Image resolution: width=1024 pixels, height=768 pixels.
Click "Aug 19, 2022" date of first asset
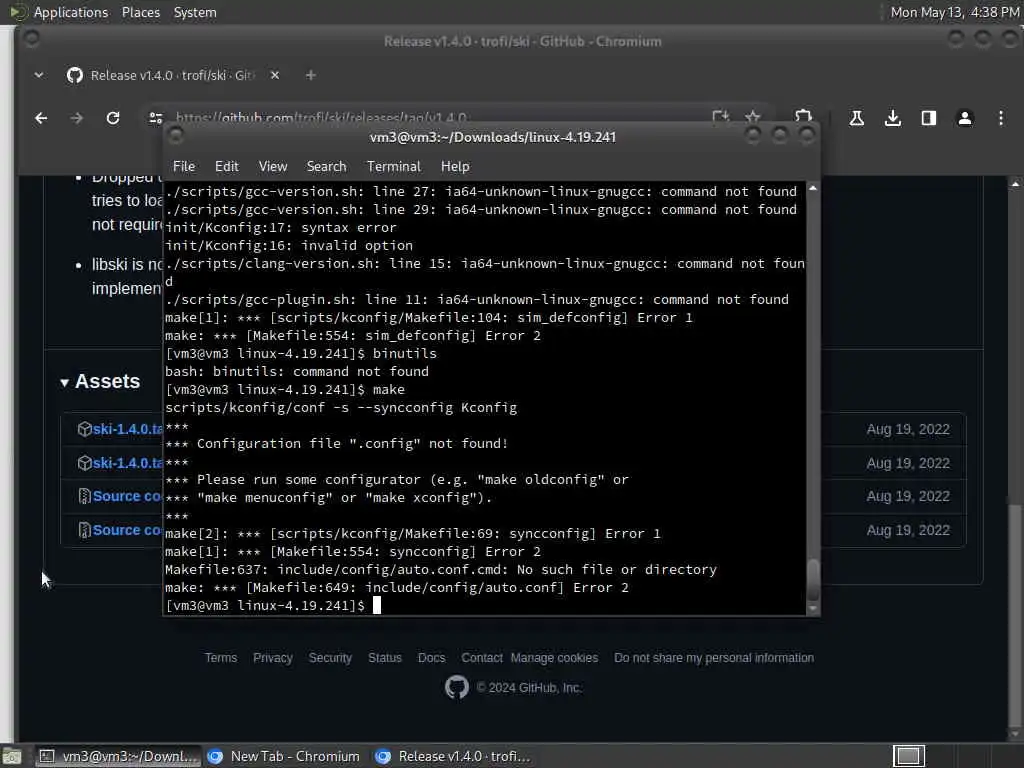coord(908,429)
